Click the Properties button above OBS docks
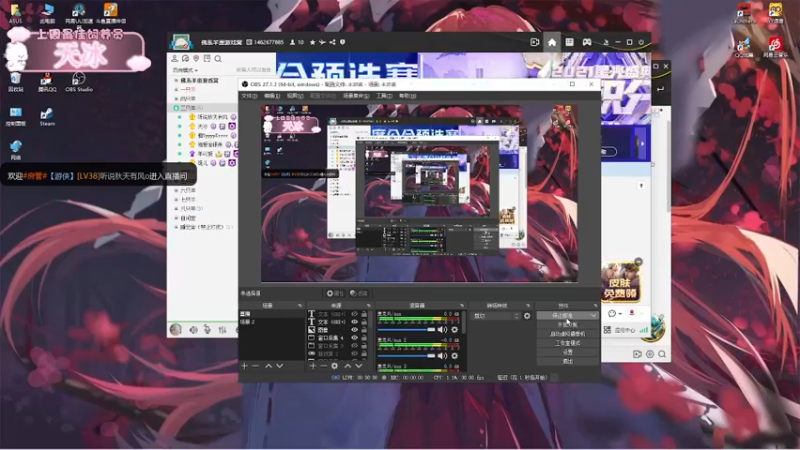This screenshot has width=800, height=450. pyautogui.click(x=335, y=293)
